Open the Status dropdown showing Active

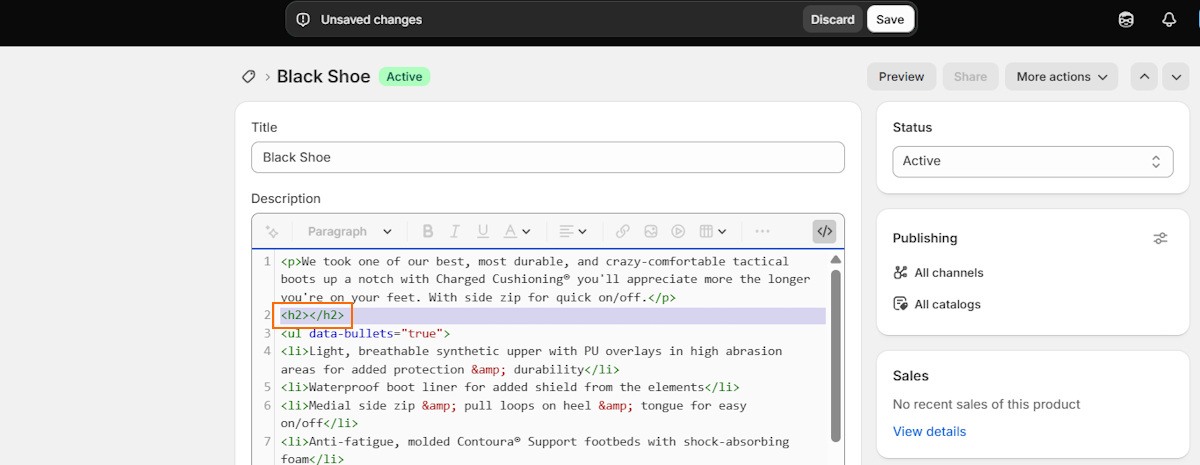tap(1033, 161)
